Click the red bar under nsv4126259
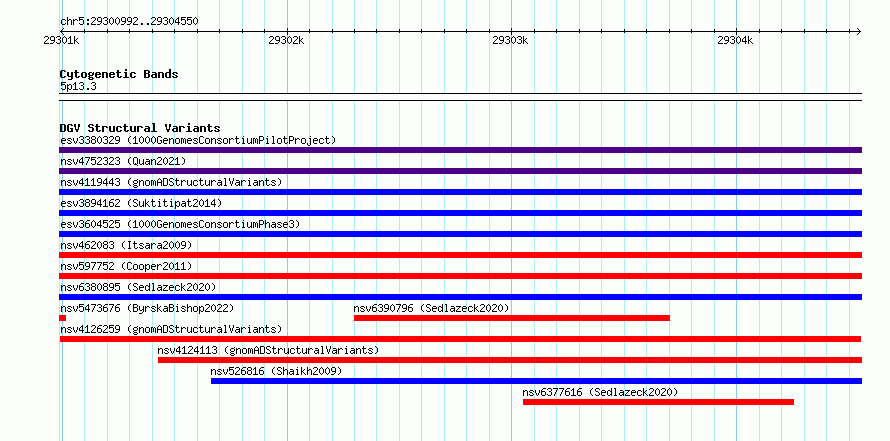The width and height of the screenshot is (890, 441). (x=460, y=339)
